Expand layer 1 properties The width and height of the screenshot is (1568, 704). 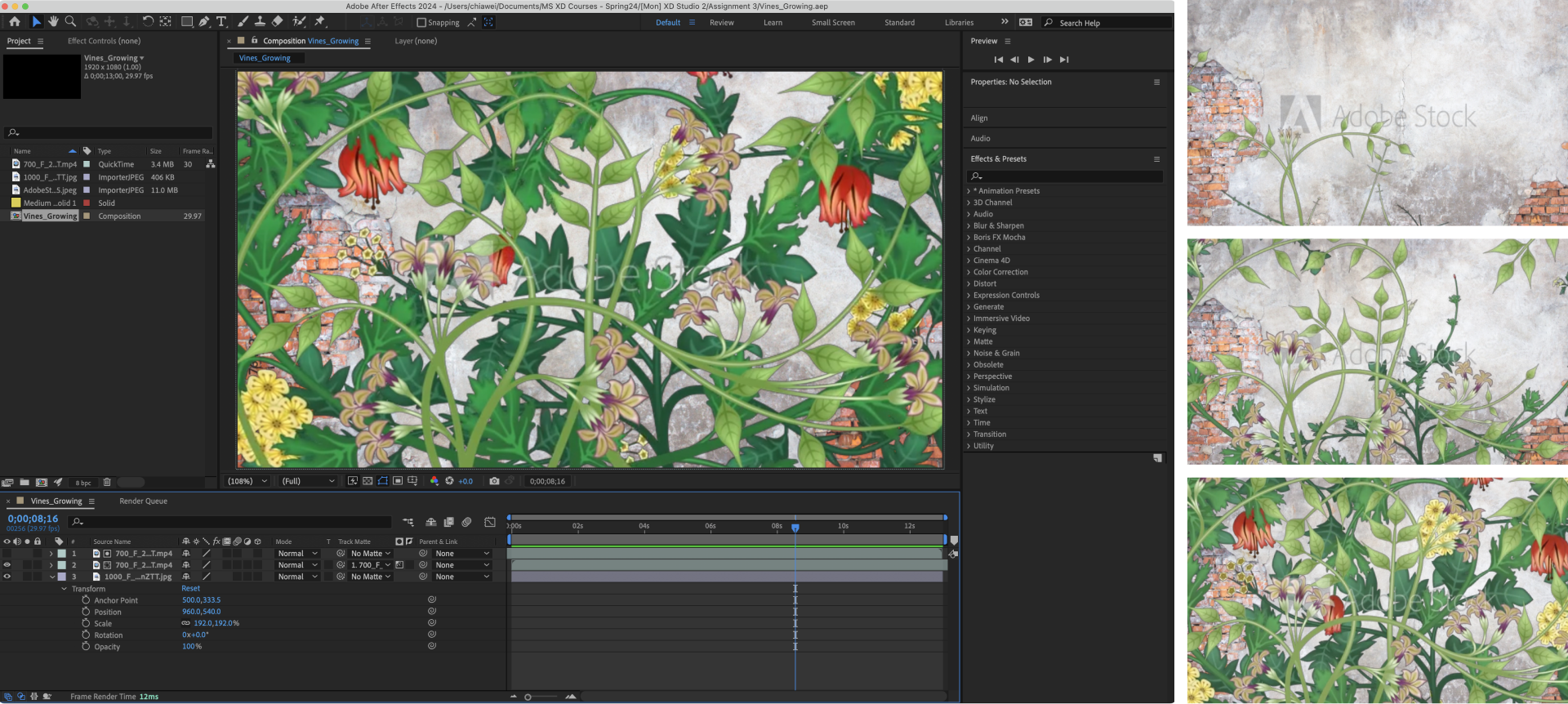[x=51, y=554]
